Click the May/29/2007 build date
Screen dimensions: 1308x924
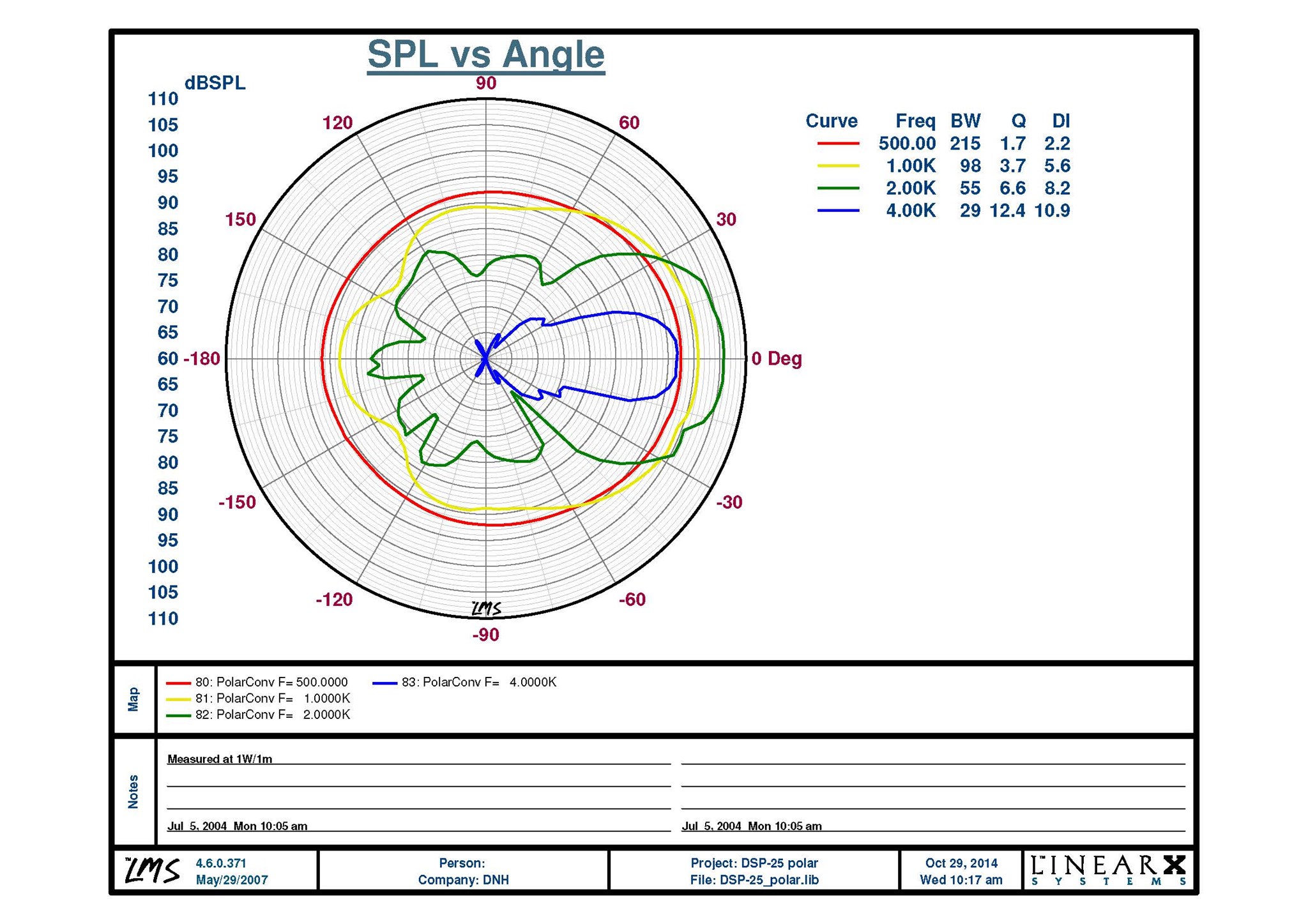[x=232, y=880]
